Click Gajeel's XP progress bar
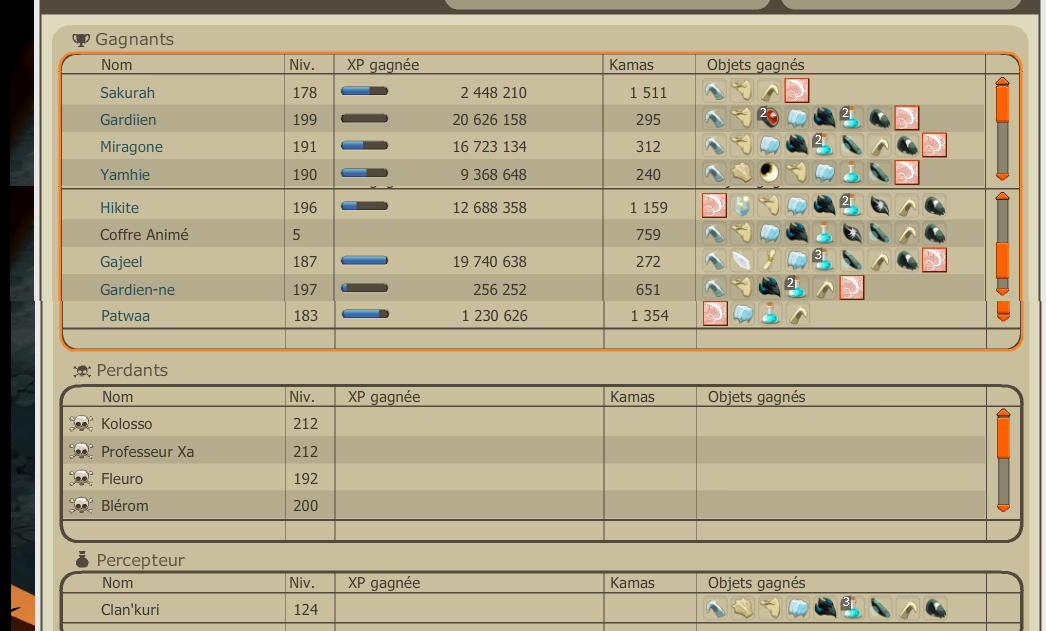Viewport: 1046px width, 631px height. [364, 260]
